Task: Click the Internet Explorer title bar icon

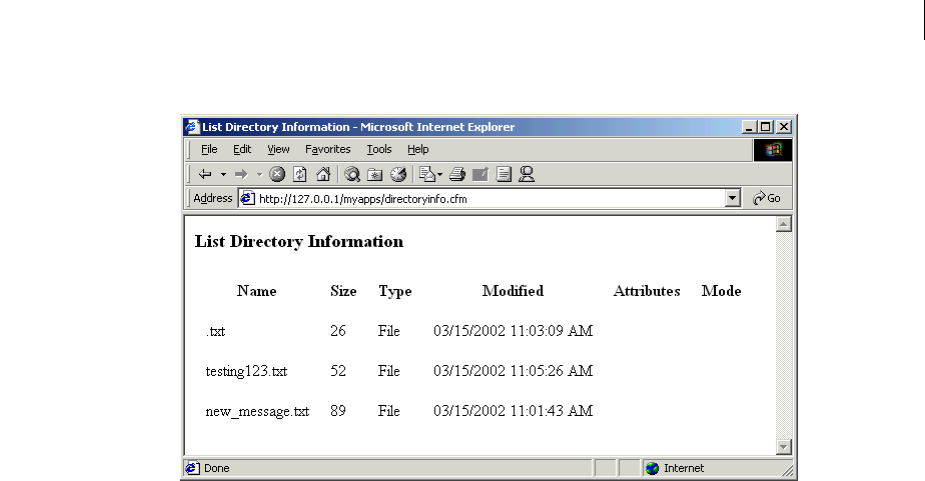Action: point(192,127)
